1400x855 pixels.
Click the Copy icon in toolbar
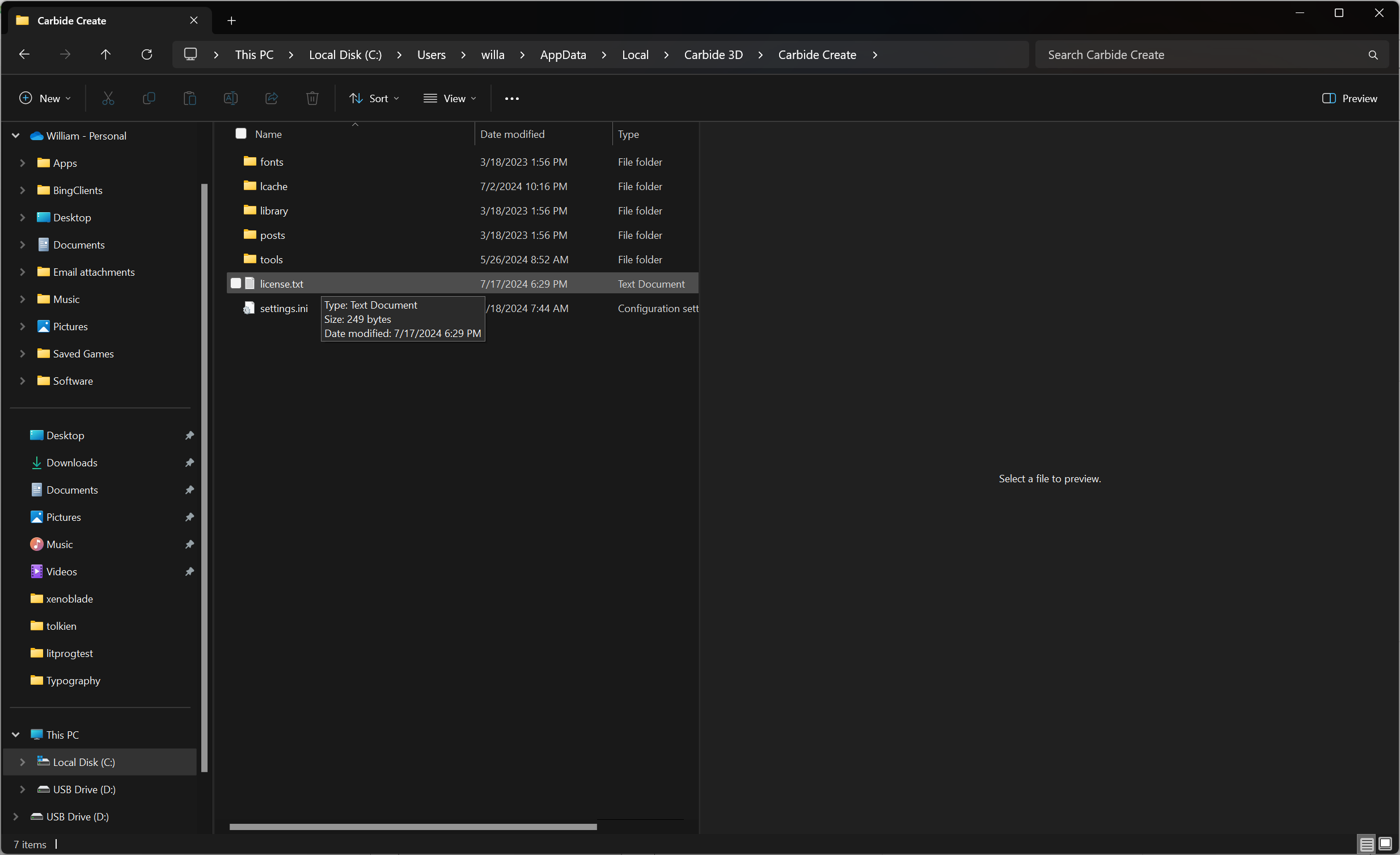click(149, 98)
